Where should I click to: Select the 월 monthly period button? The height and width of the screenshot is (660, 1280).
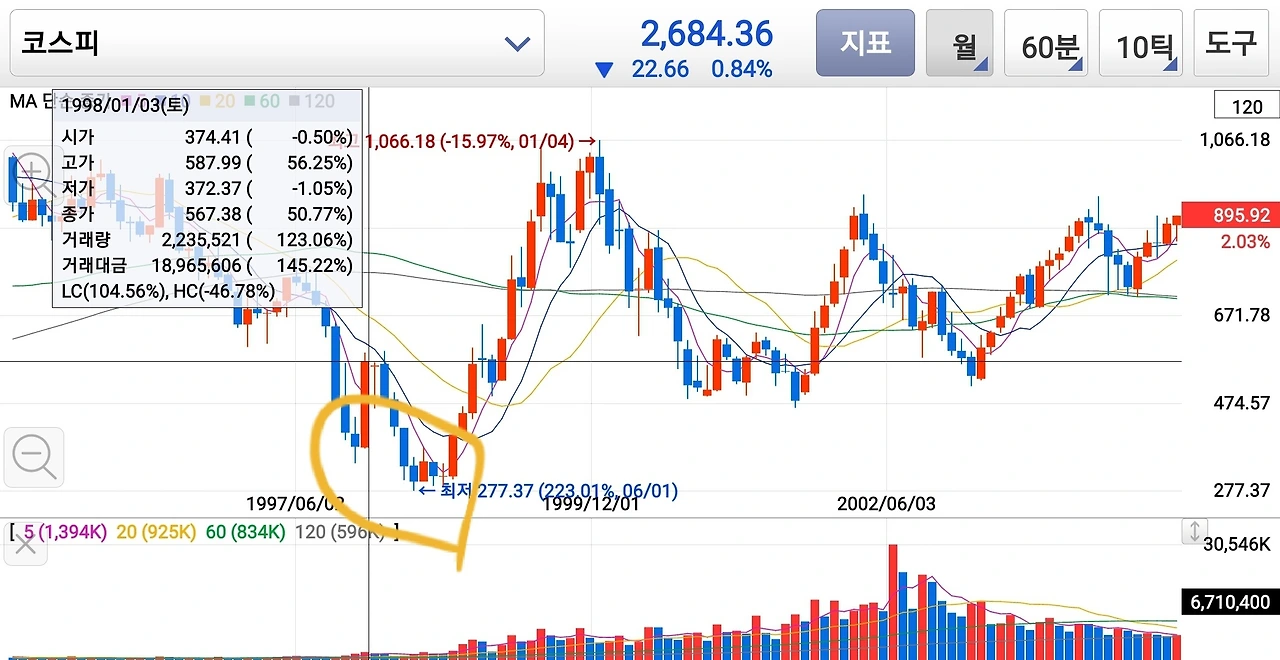(959, 43)
